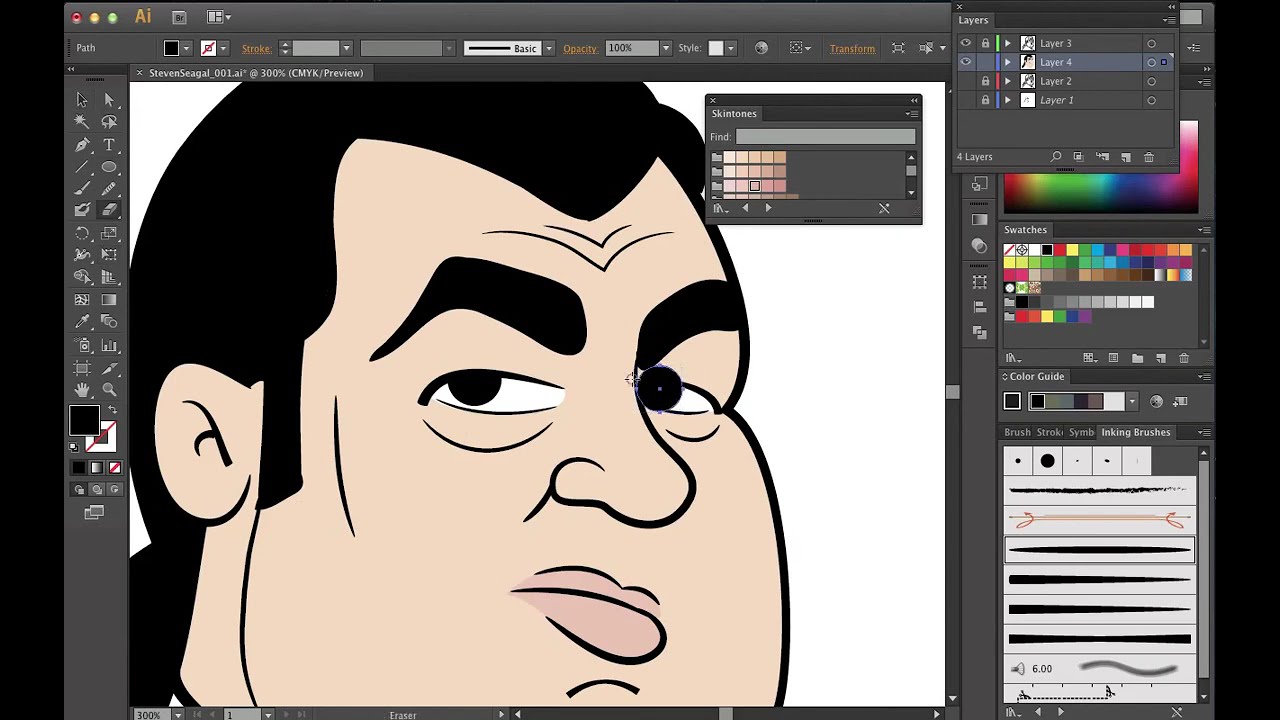This screenshot has width=1280, height=720.
Task: Unlock Layer 2 using its lock icon
Action: point(985,81)
